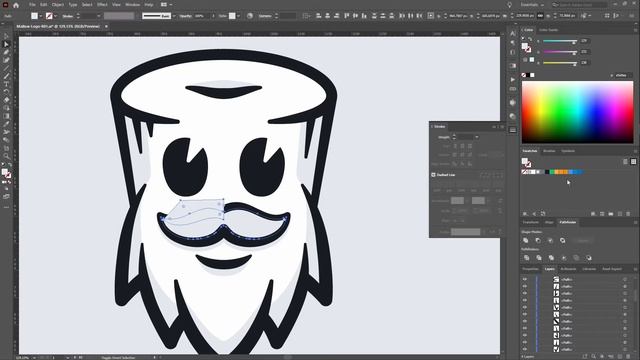Hide the bottommost visible <Path> row in Layers
640x360 pixels.
coord(525,349)
